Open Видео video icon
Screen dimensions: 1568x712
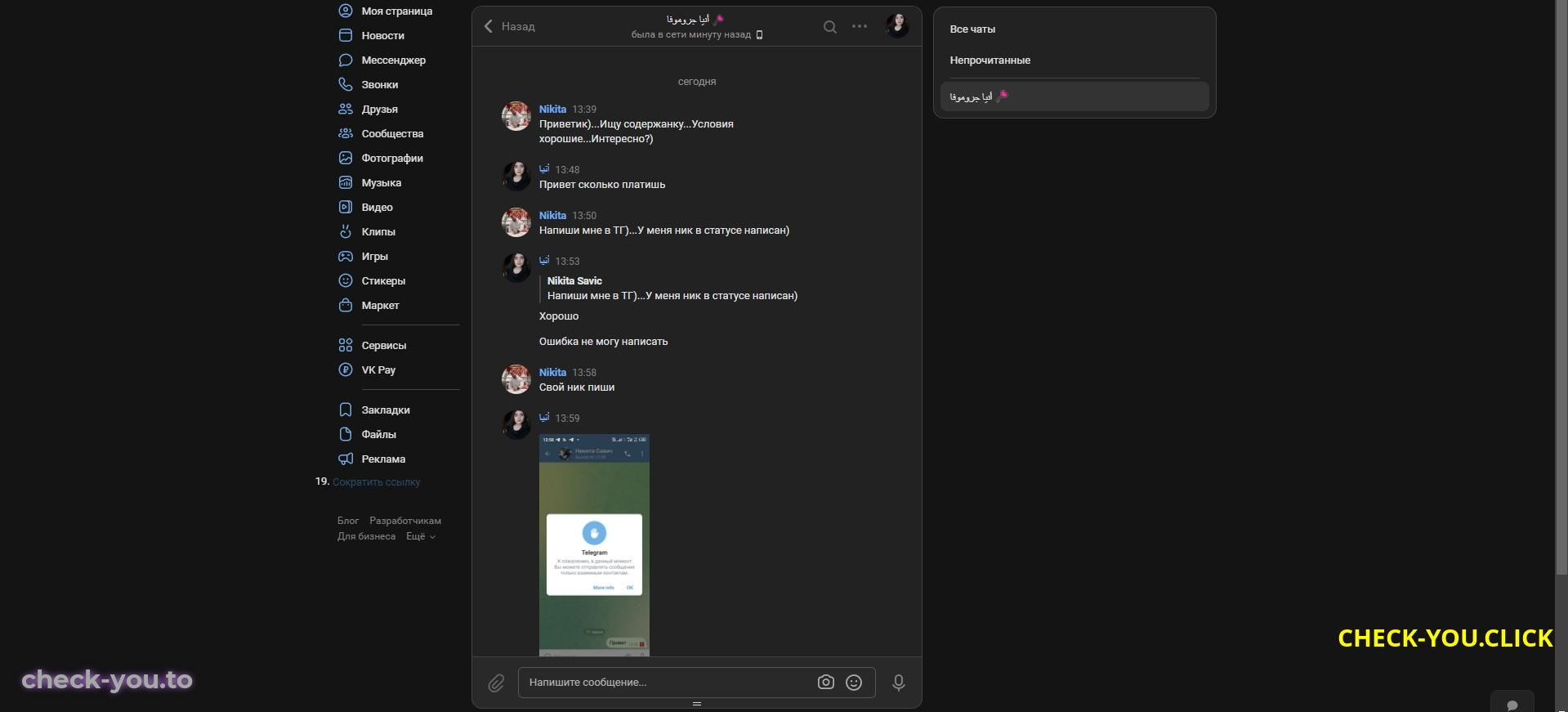click(346, 207)
